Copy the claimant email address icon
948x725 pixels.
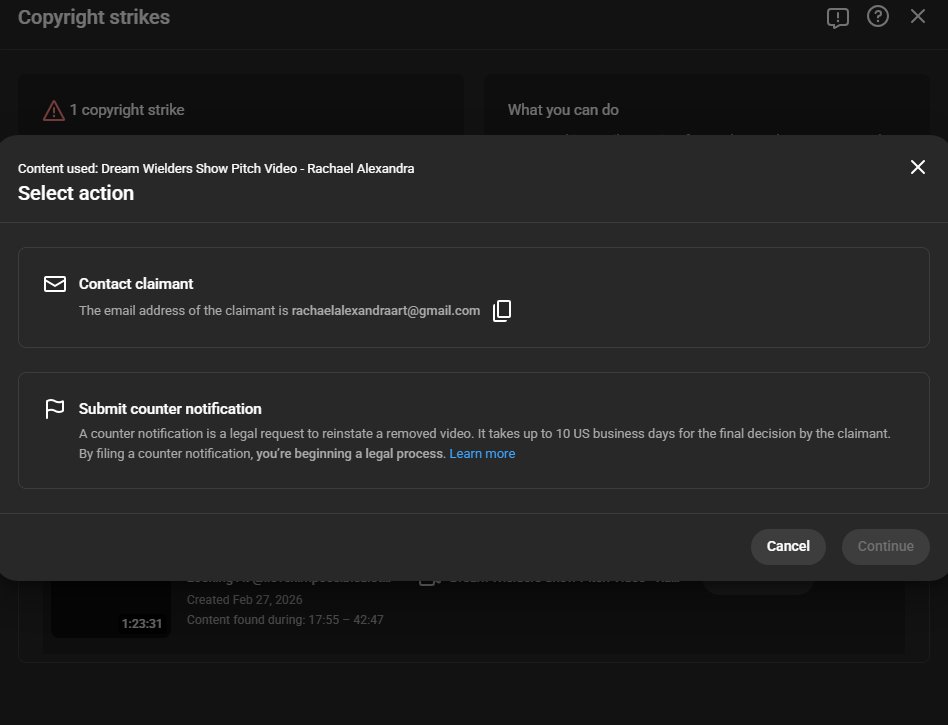coord(502,311)
